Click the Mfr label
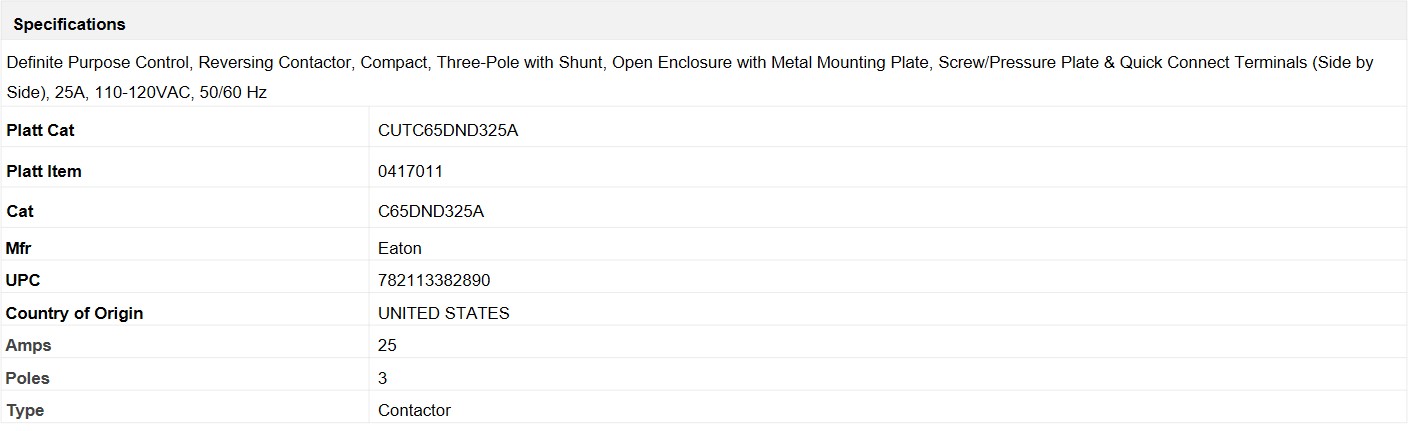The image size is (1408, 431). (20, 248)
